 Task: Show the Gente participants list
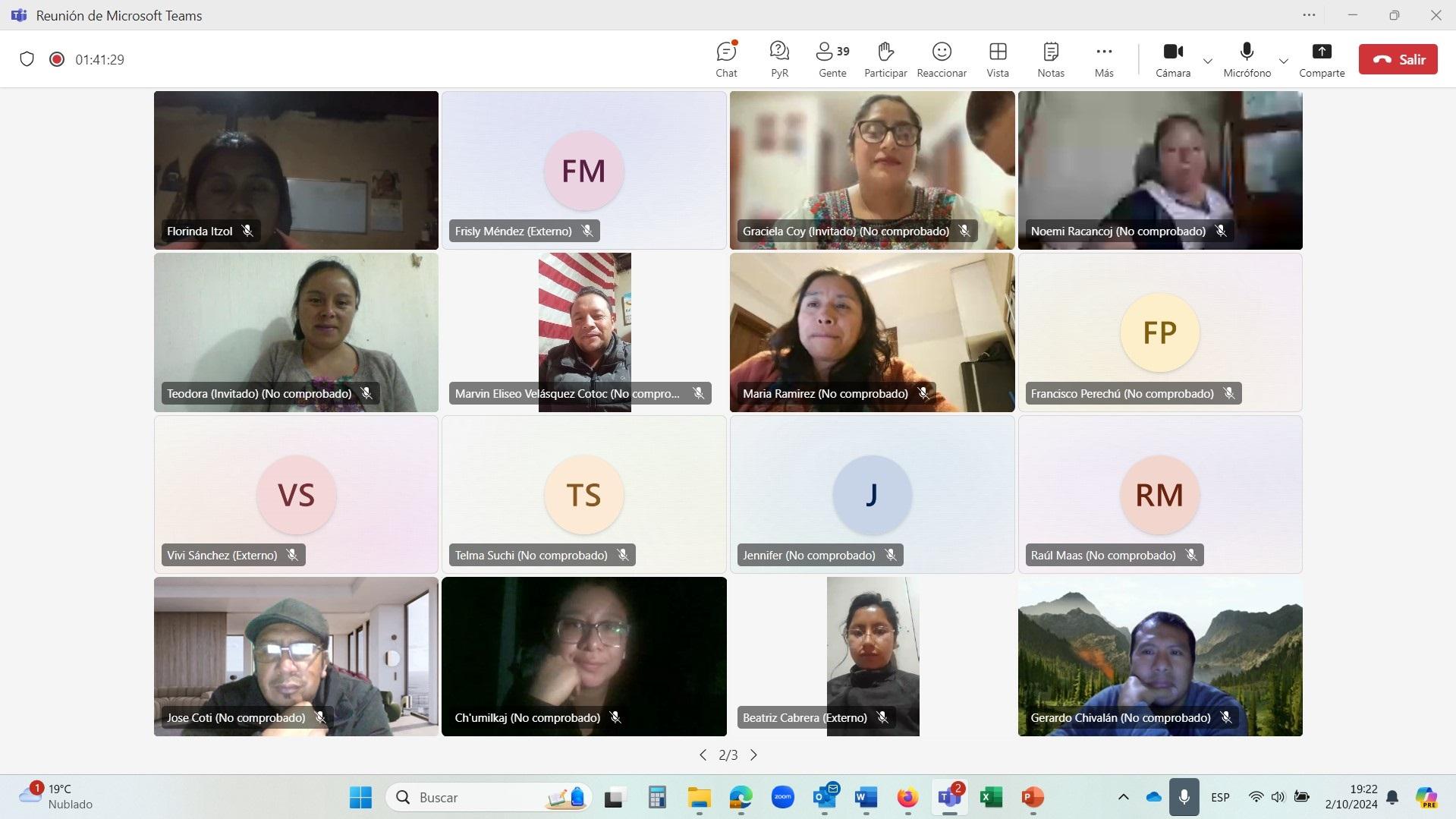click(832, 59)
